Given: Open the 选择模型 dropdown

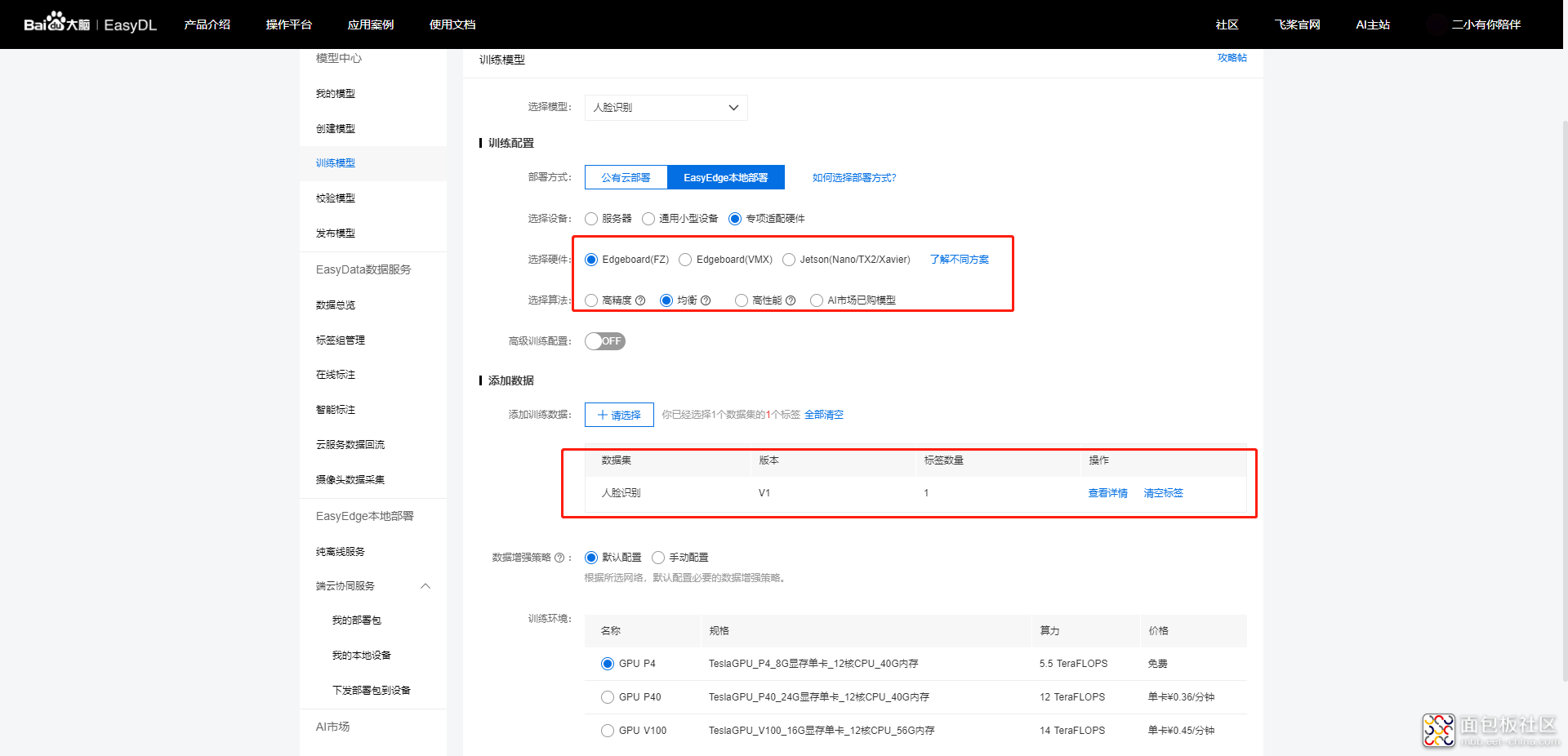Looking at the screenshot, I should click(x=666, y=108).
